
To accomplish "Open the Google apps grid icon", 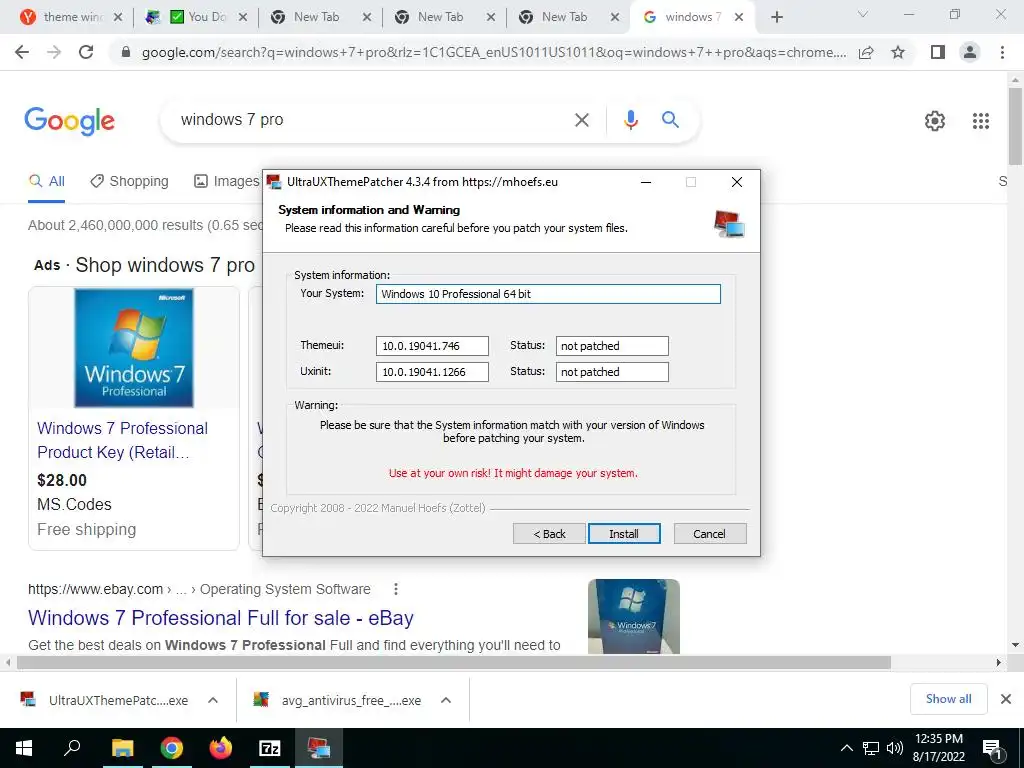I will click(x=981, y=121).
